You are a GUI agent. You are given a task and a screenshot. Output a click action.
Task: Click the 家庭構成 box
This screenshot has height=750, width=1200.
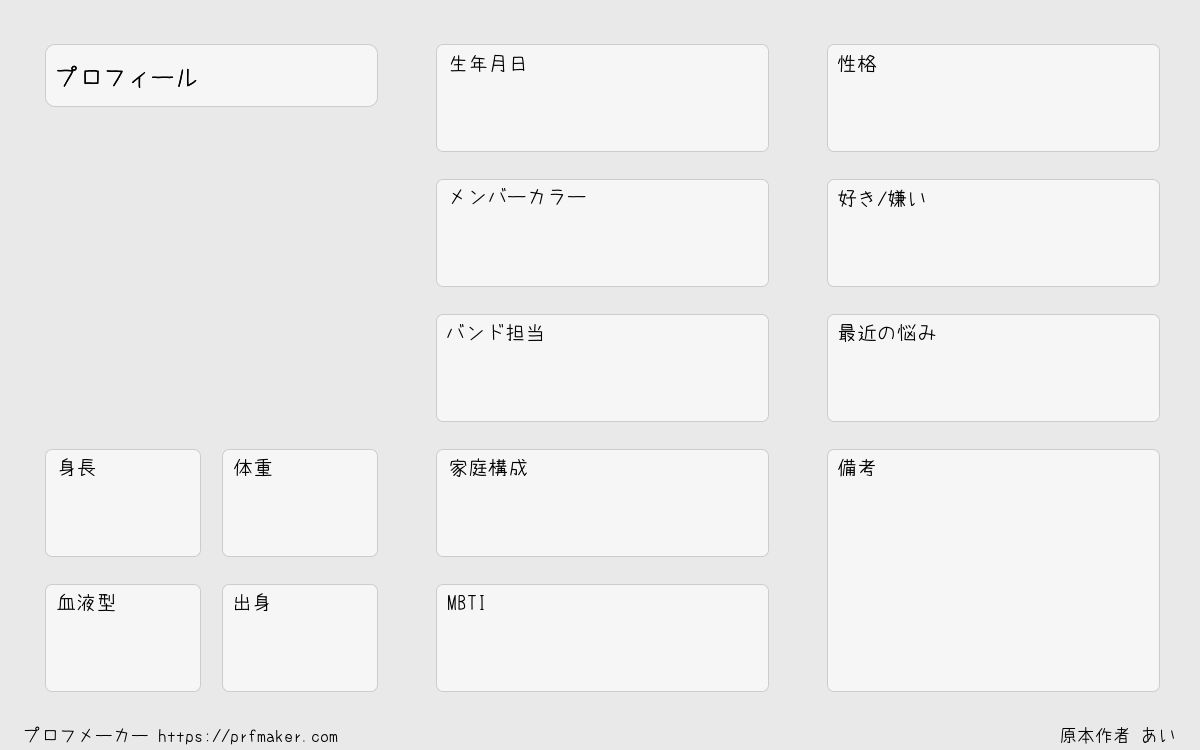(602, 503)
